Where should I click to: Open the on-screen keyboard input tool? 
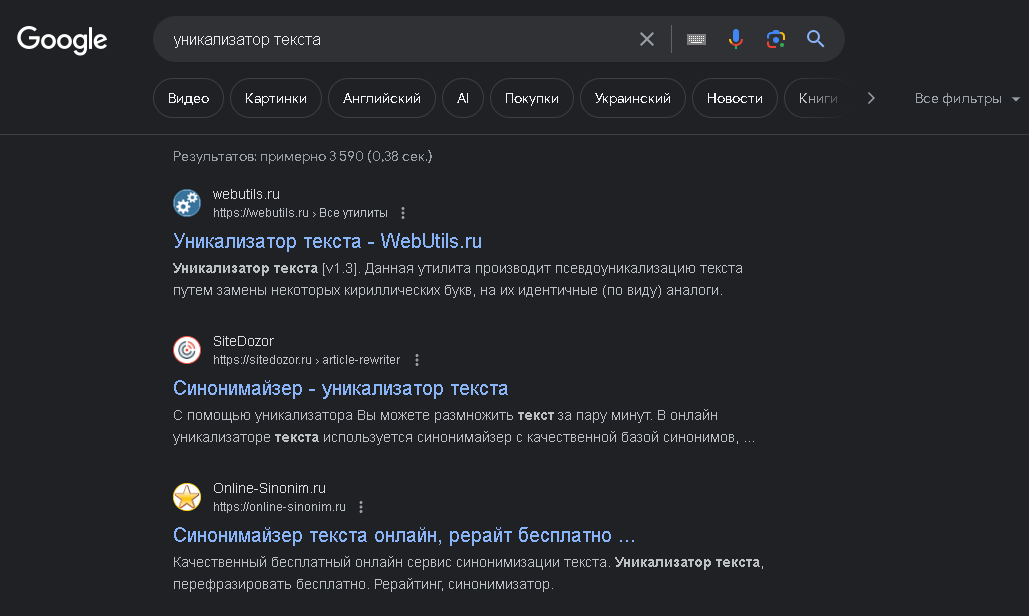696,39
